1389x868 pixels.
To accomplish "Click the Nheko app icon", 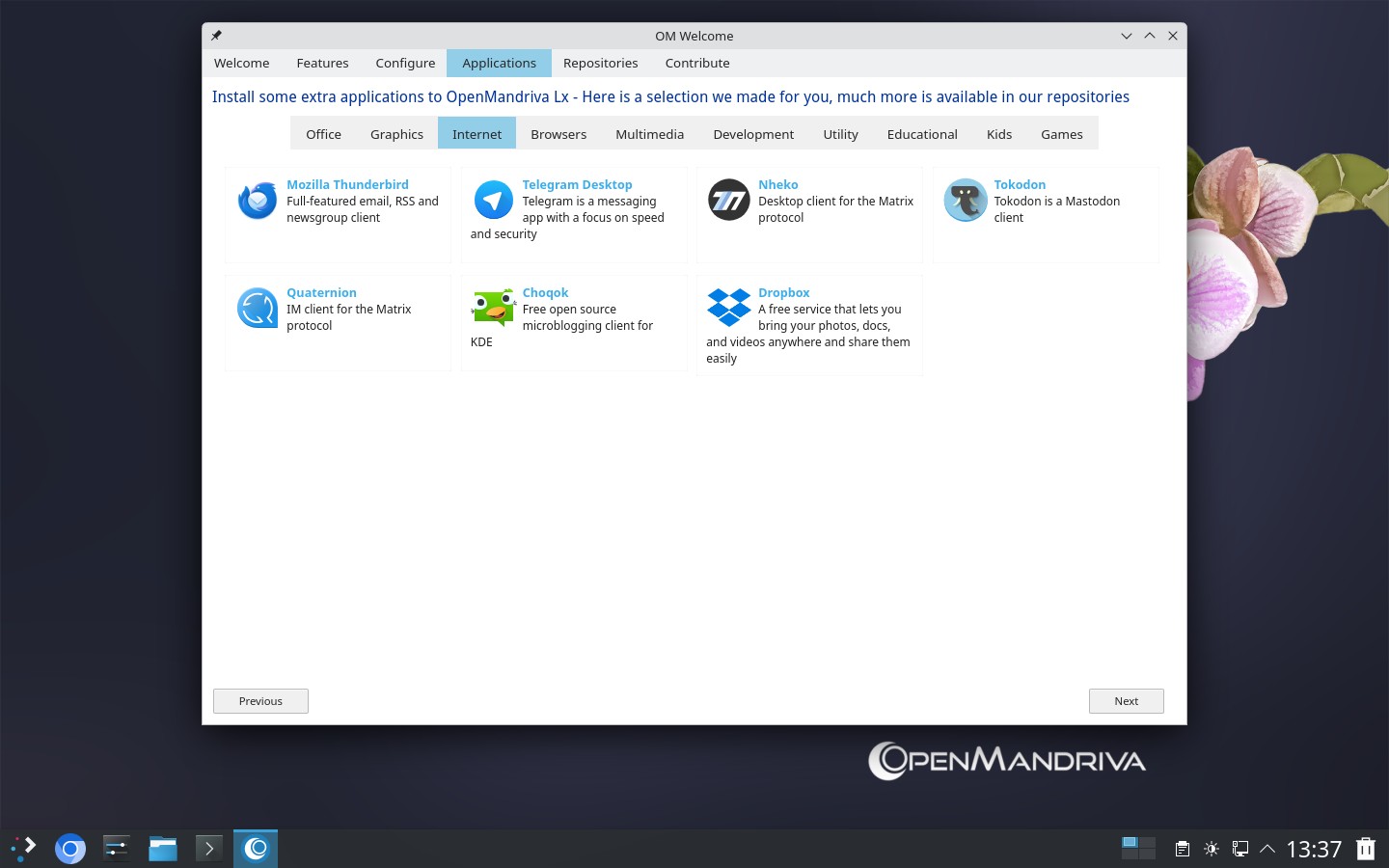I will [729, 201].
